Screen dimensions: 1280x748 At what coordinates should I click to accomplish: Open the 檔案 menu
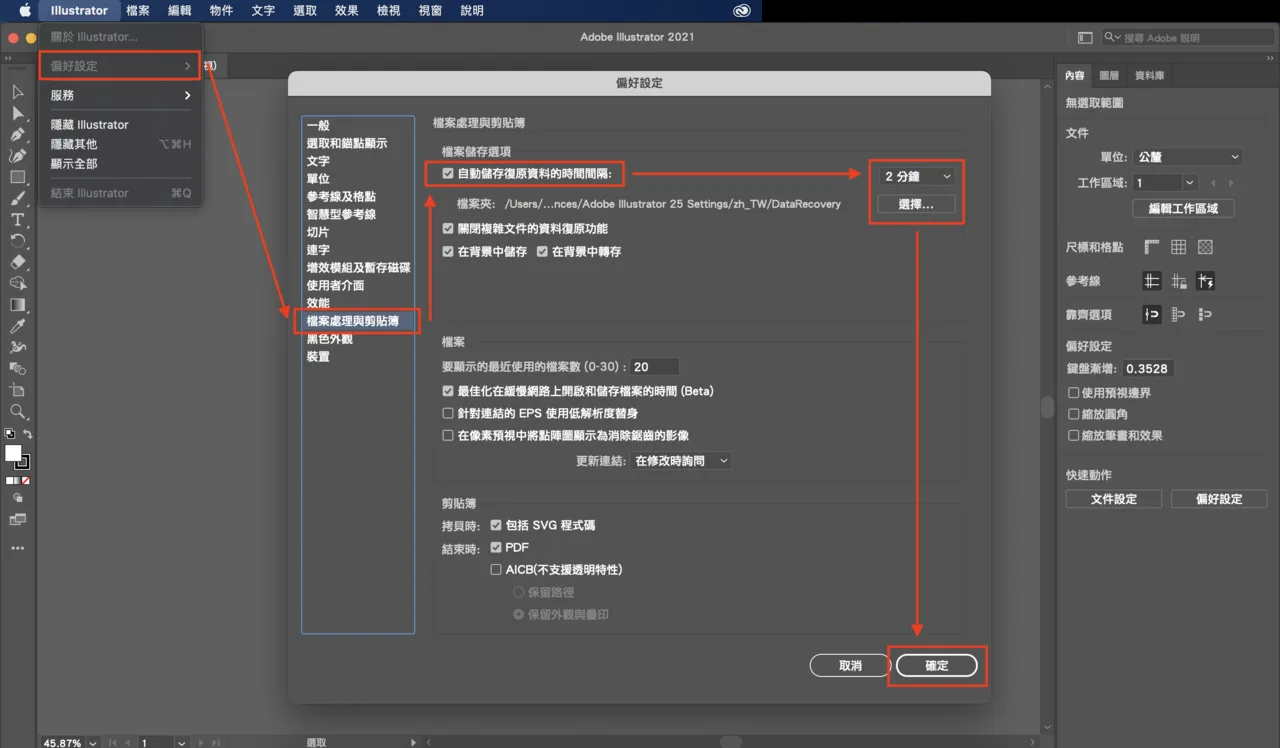(x=138, y=11)
